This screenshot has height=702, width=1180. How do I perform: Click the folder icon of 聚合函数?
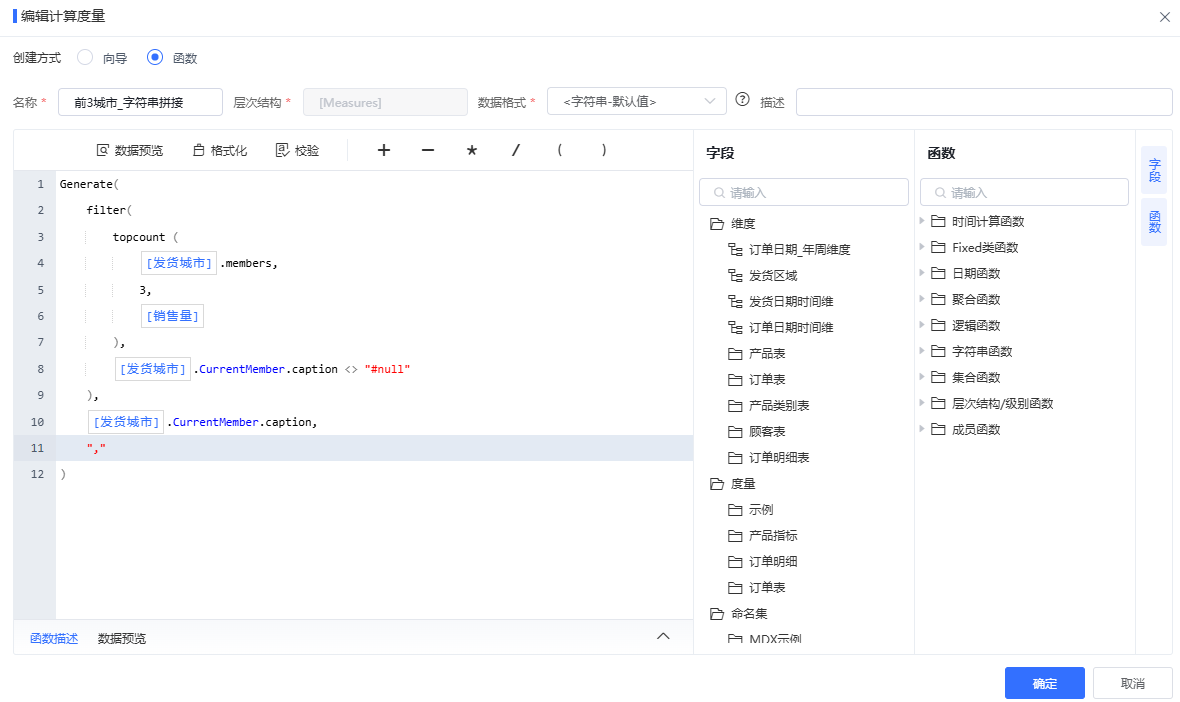[x=938, y=299]
